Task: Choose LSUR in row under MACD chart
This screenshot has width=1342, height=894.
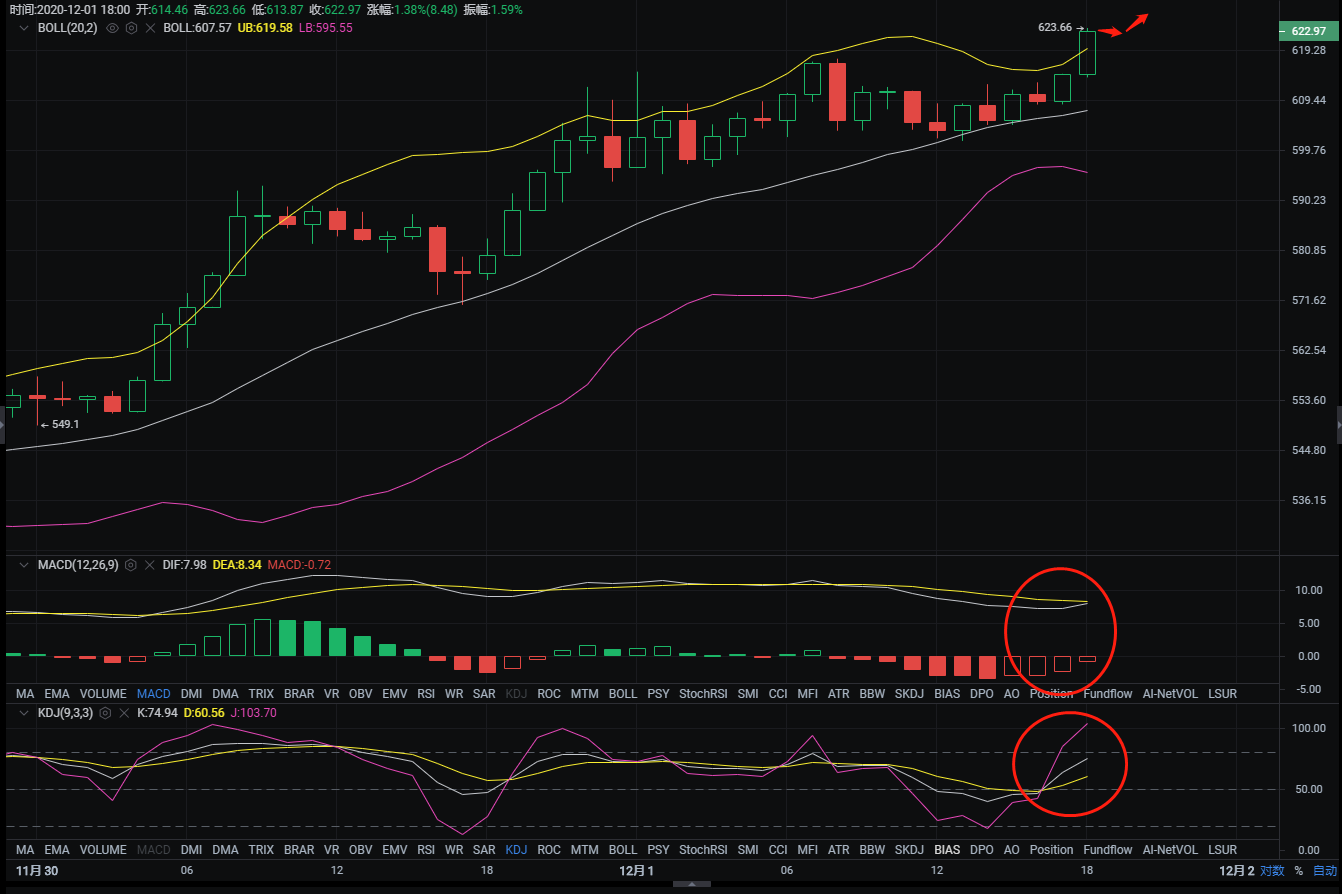Action: click(x=1222, y=693)
